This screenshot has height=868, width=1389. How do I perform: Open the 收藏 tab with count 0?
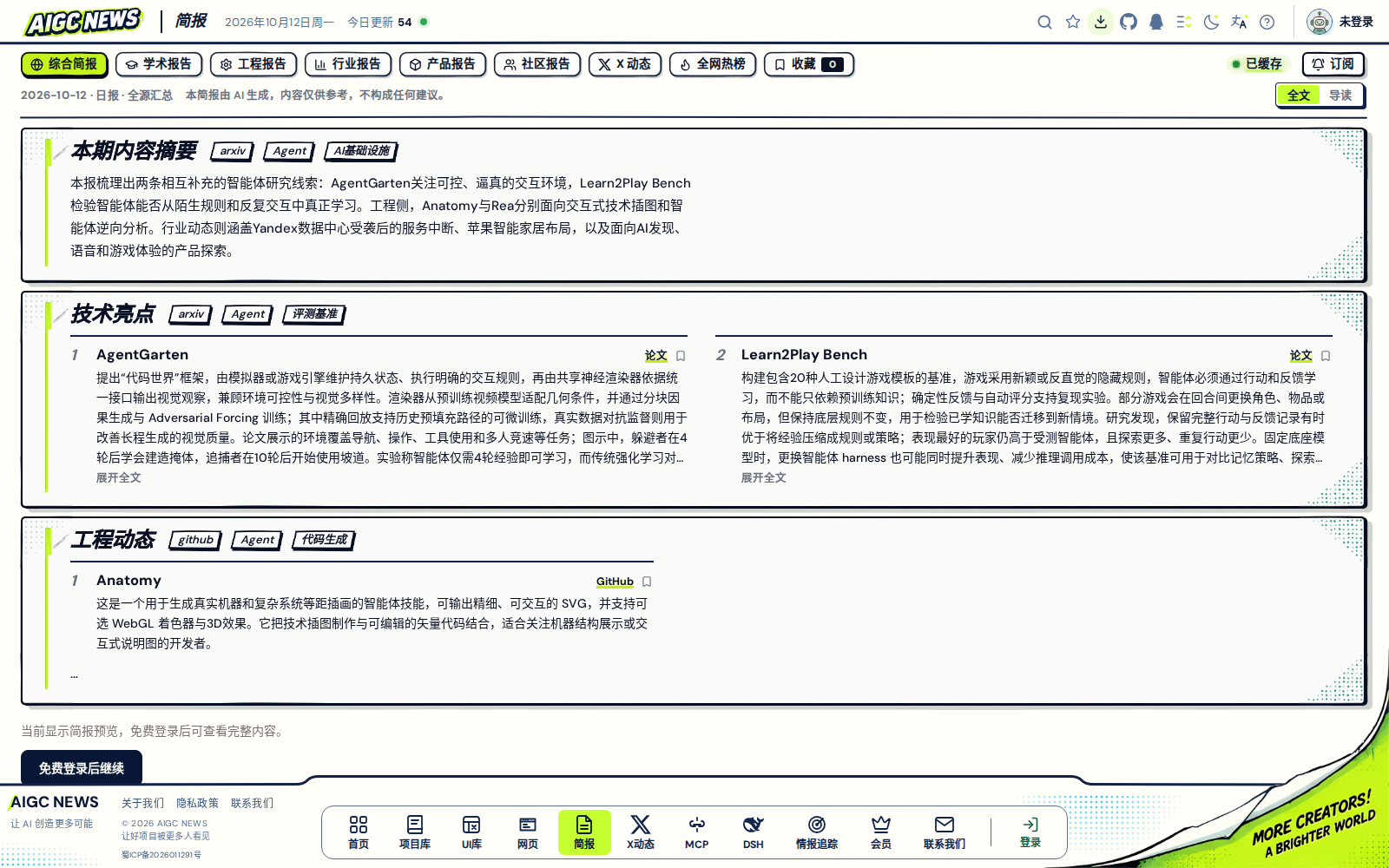coord(809,64)
